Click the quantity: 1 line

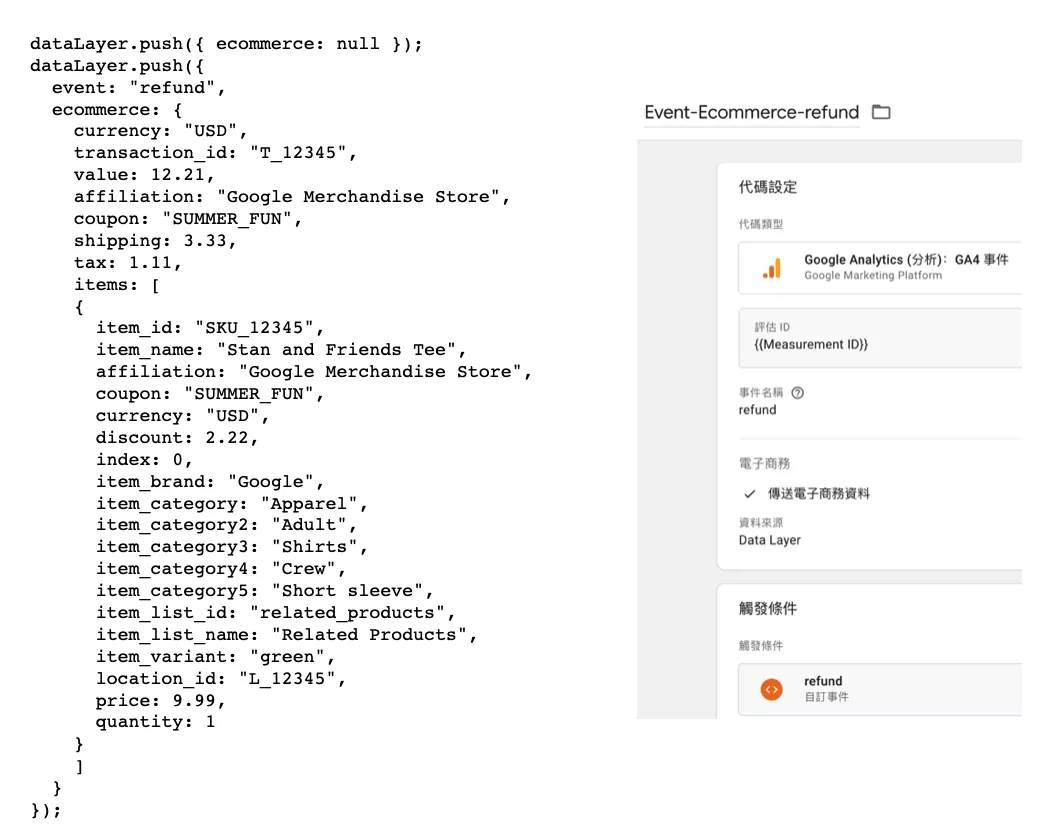156,722
